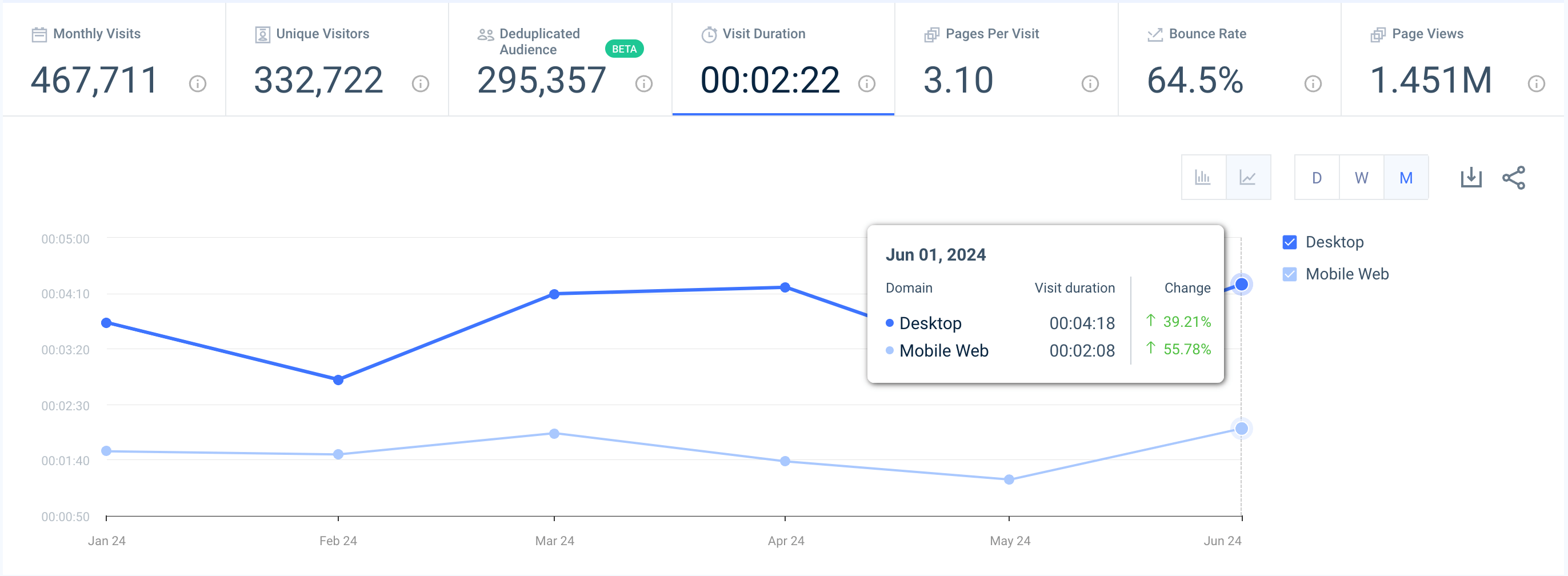This screenshot has width=1568, height=576.
Task: Click the info icon next to Monthly Visits
Action: pyautogui.click(x=197, y=83)
